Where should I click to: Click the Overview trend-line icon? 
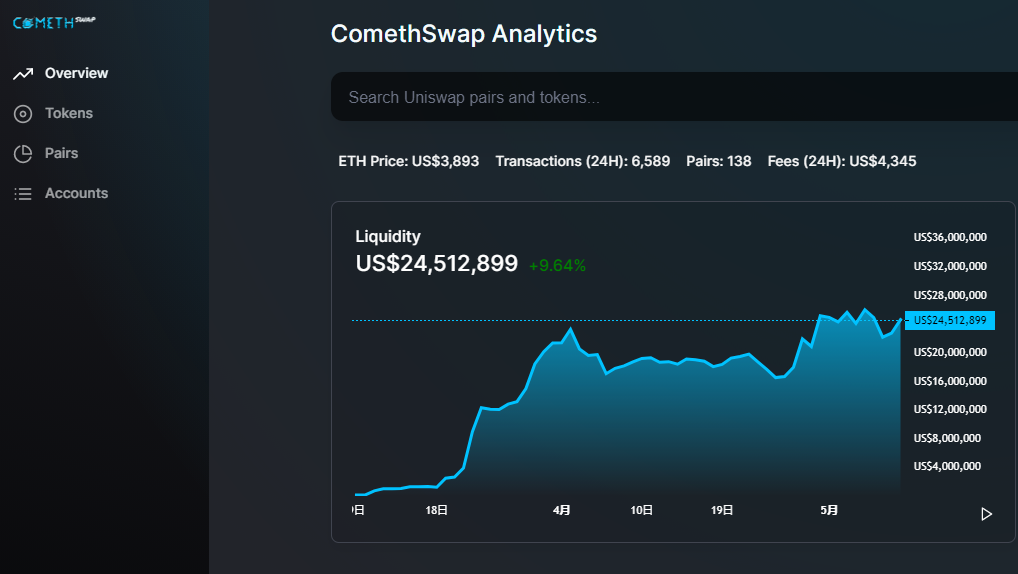click(x=23, y=74)
